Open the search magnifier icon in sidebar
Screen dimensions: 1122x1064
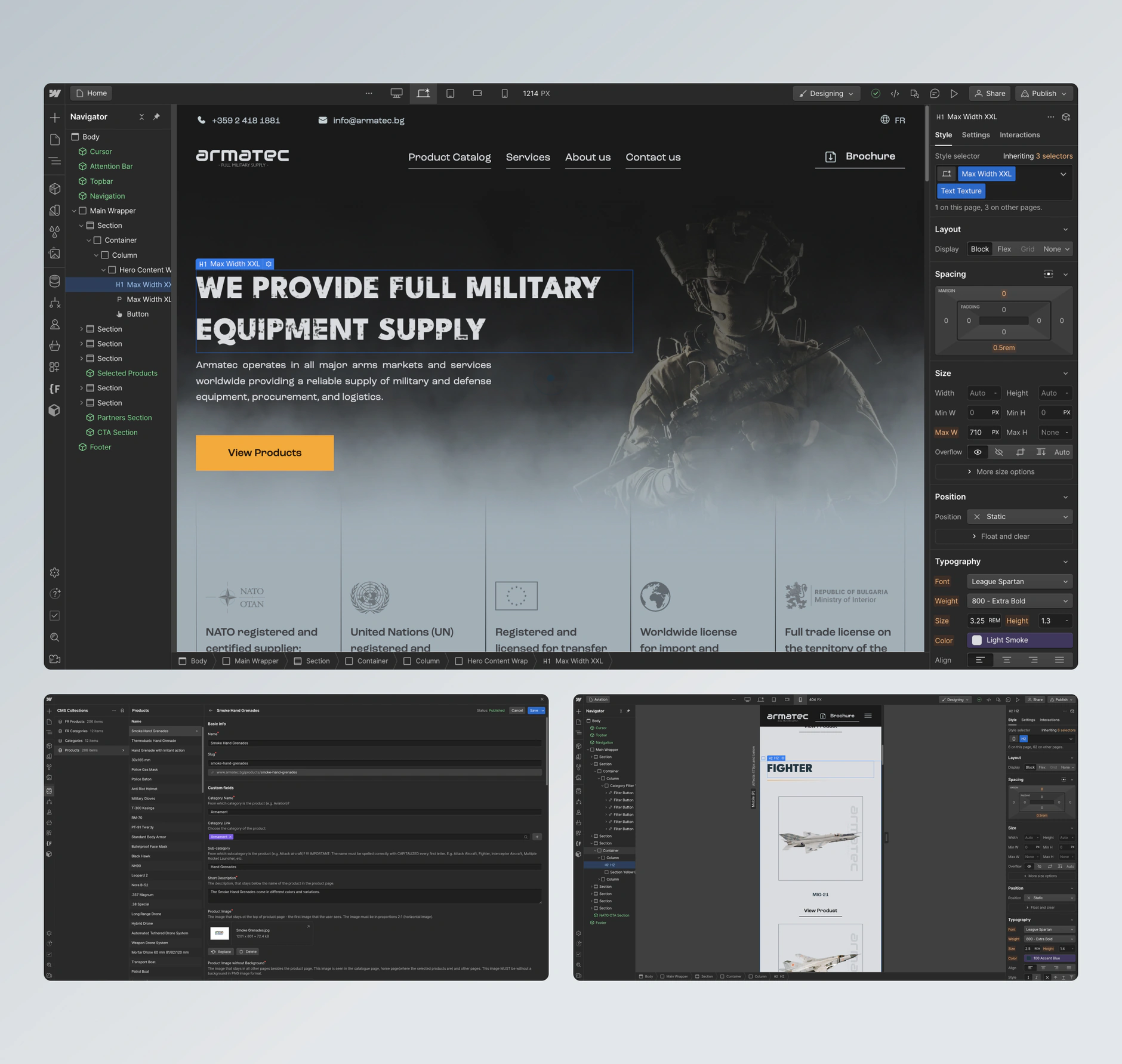54,637
